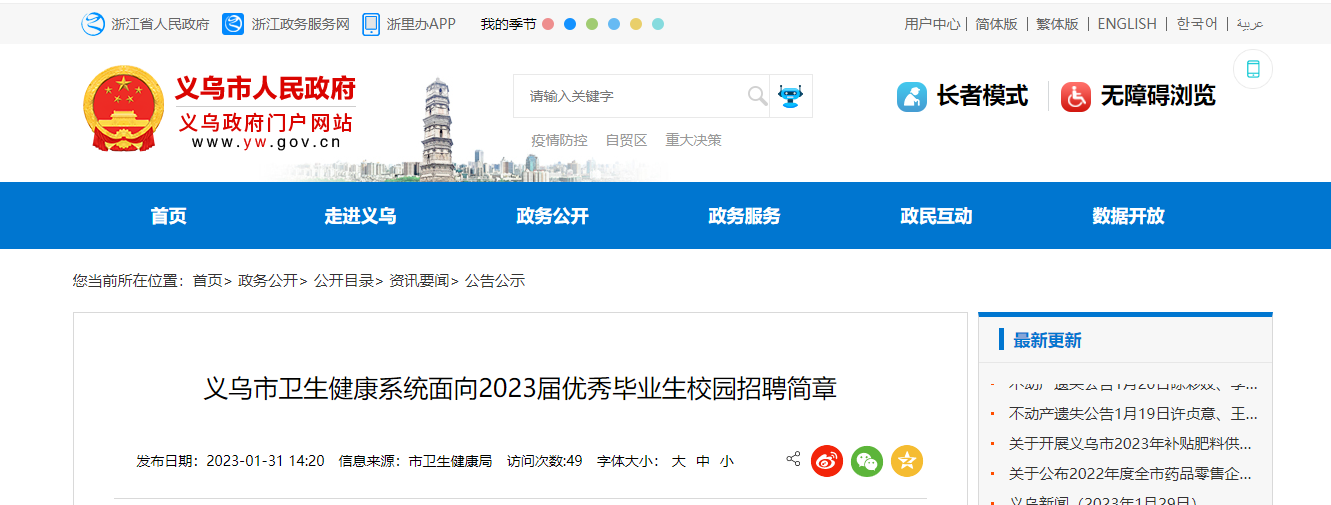1331x505 pixels.
Task: Click 公开目录 in the breadcrumb
Action: [x=344, y=281]
